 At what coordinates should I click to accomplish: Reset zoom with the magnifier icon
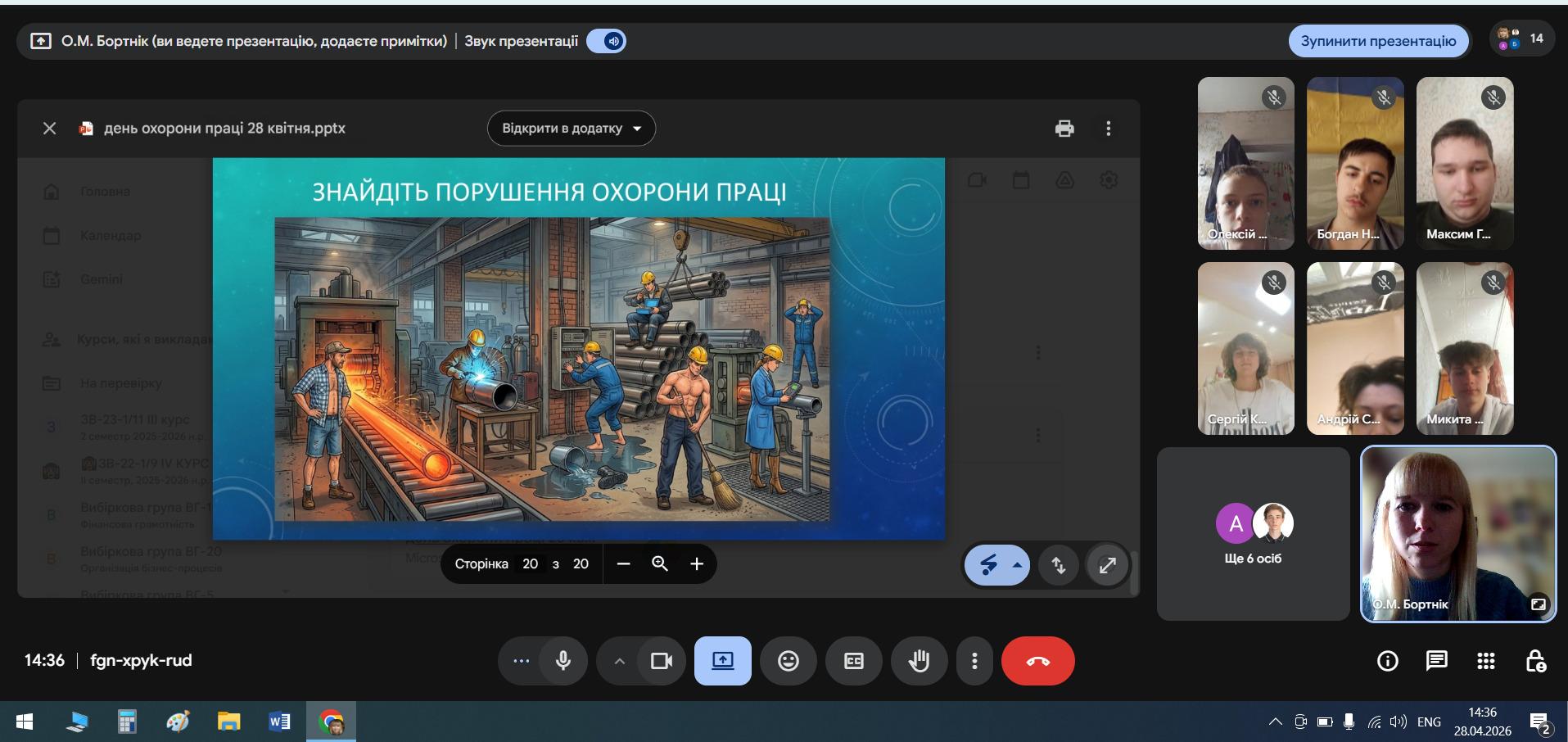(660, 563)
